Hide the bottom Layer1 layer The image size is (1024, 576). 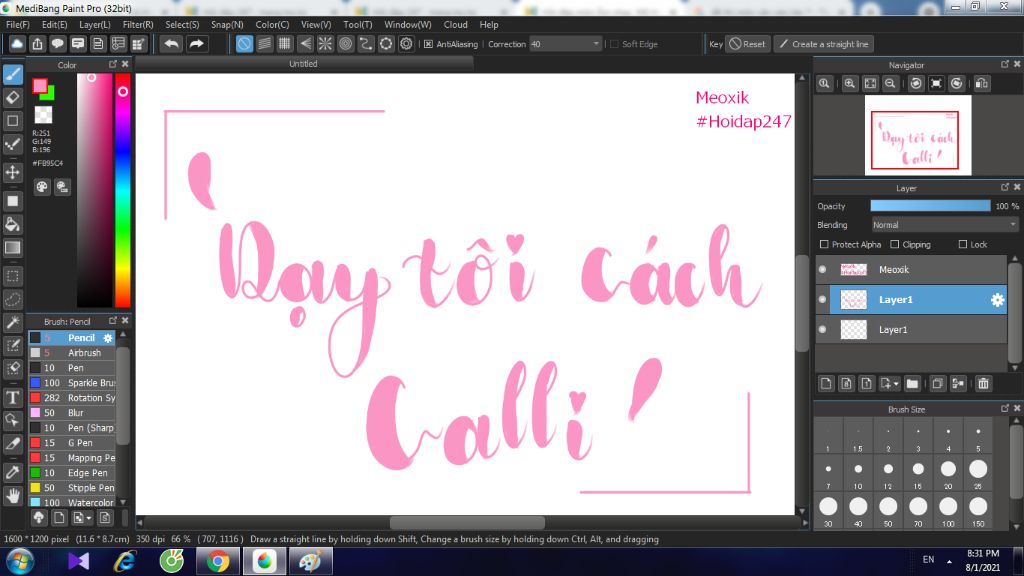point(823,330)
